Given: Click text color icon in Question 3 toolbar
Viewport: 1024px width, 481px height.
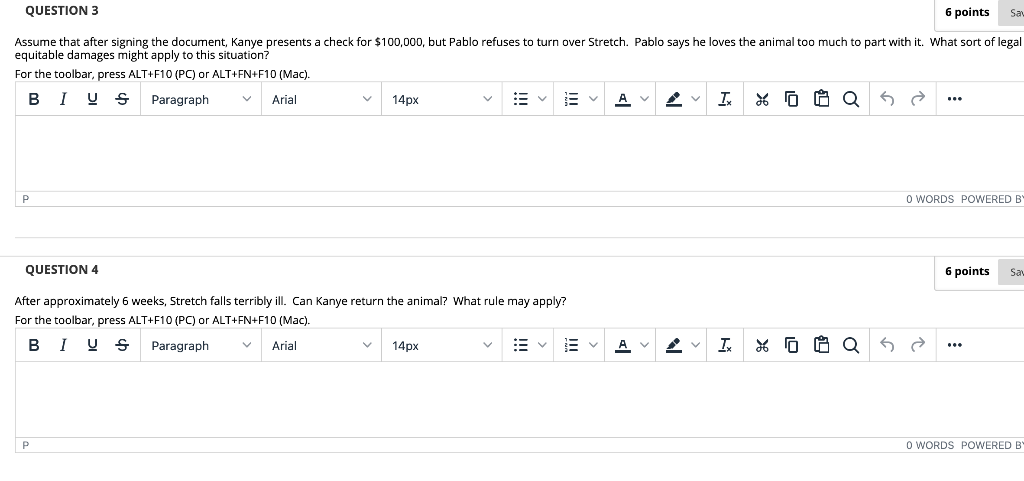Looking at the screenshot, I should [623, 99].
